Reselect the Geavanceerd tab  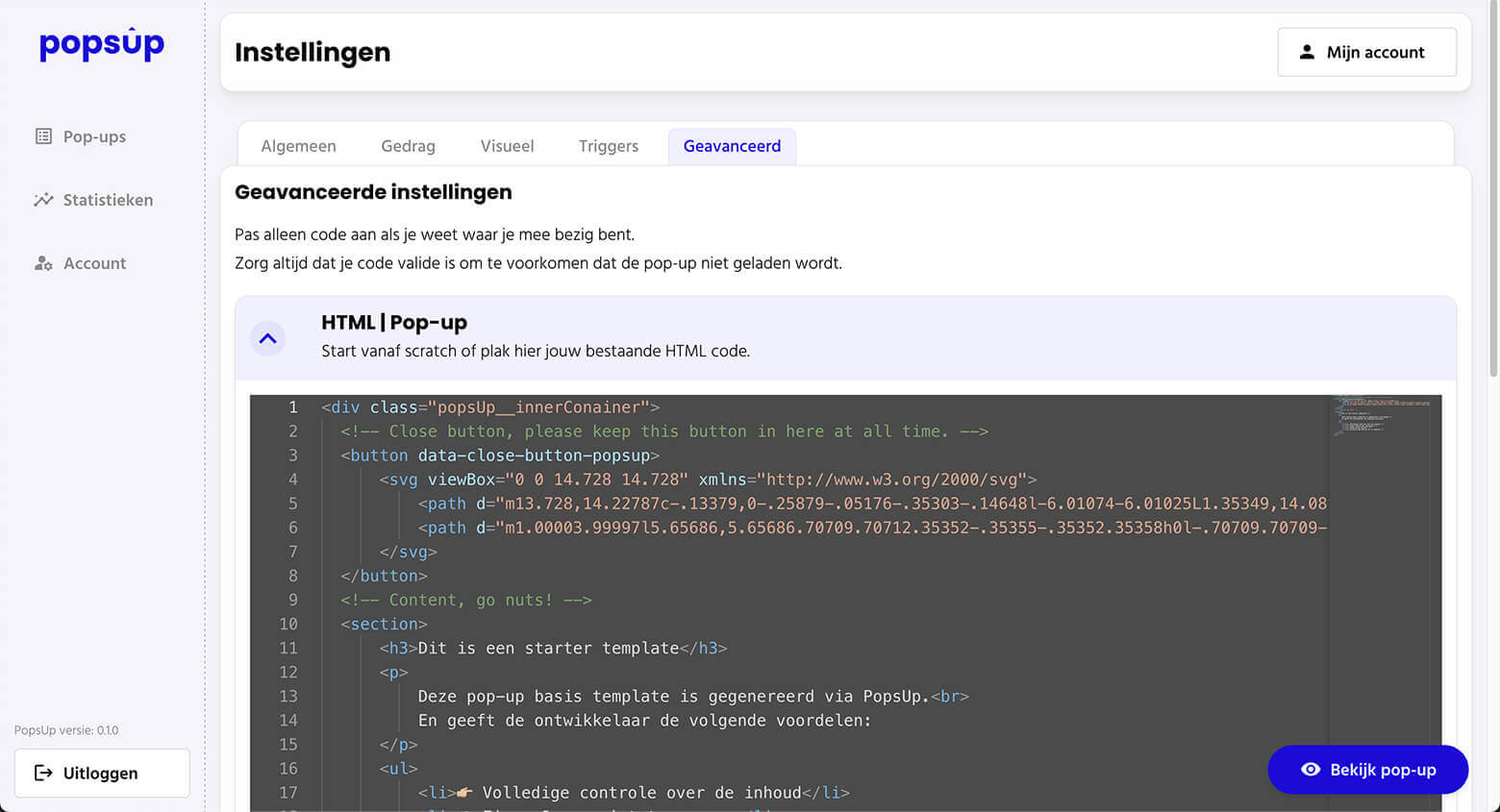[x=732, y=145]
